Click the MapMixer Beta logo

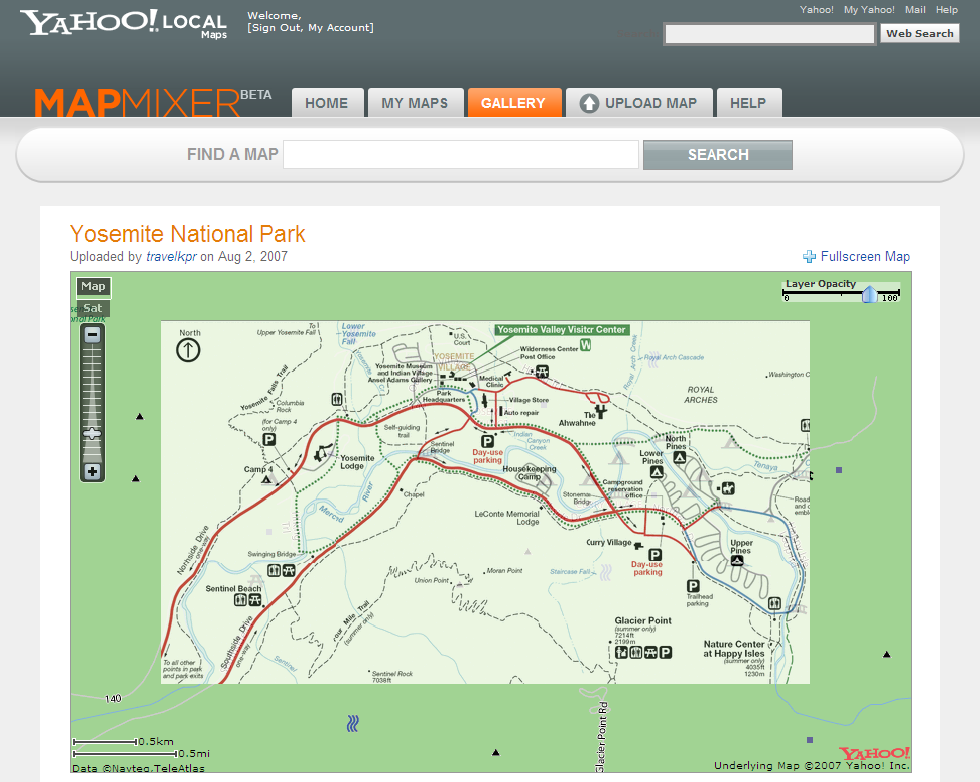tap(152, 102)
